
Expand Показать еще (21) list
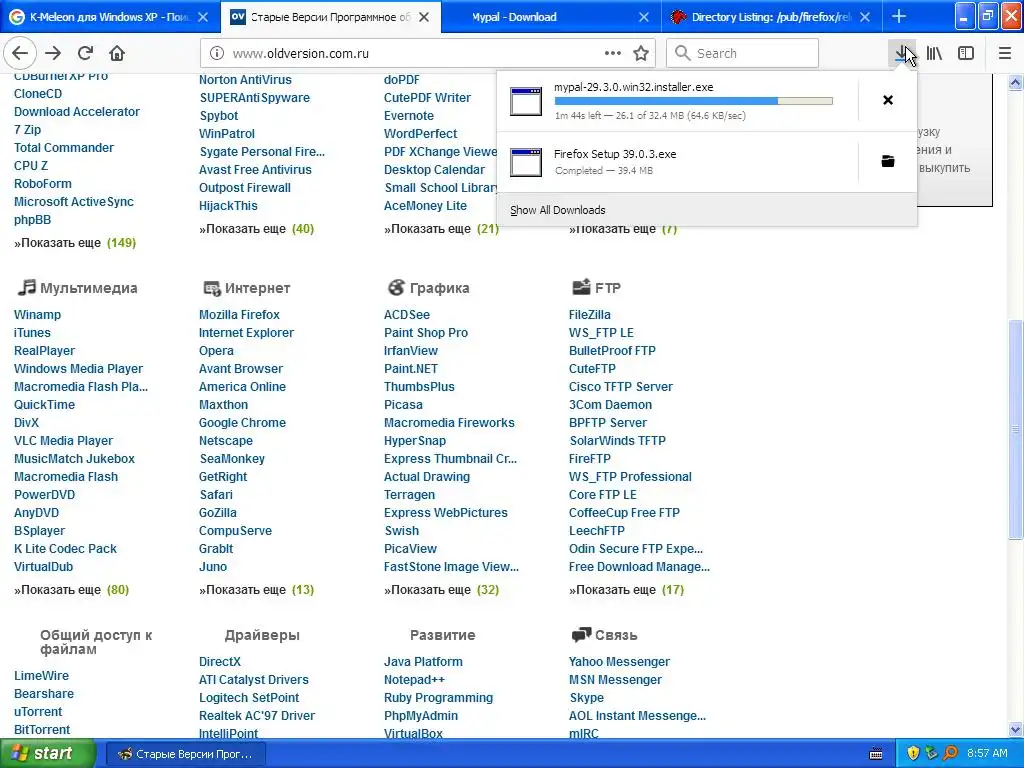(441, 229)
